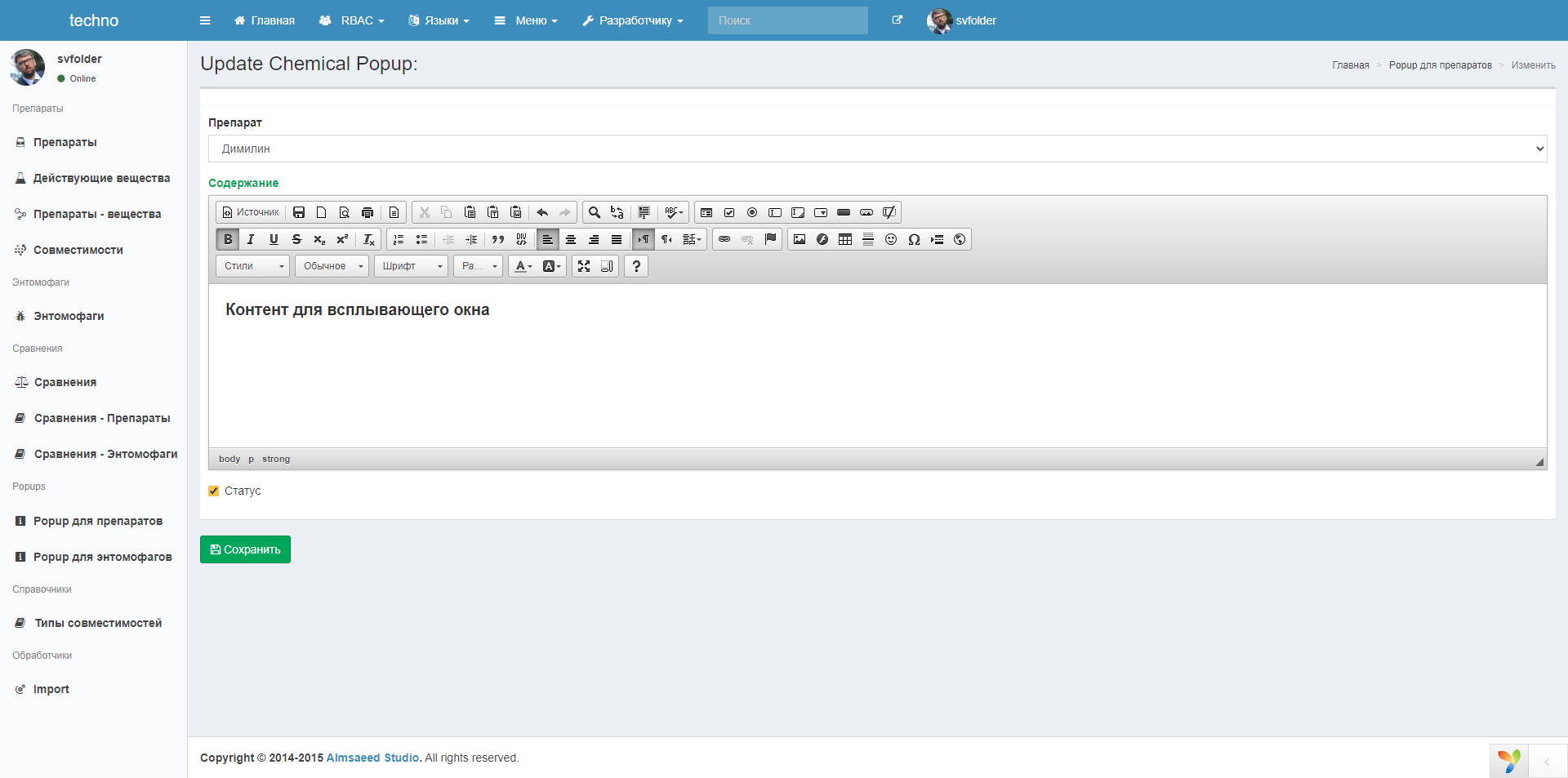
Task: Insert an image into the editor
Action: click(x=800, y=239)
